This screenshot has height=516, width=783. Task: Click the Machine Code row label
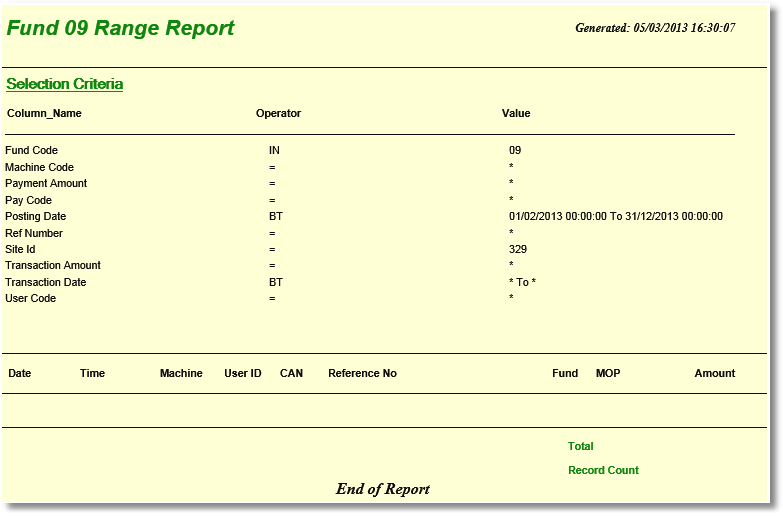pyautogui.click(x=39, y=167)
